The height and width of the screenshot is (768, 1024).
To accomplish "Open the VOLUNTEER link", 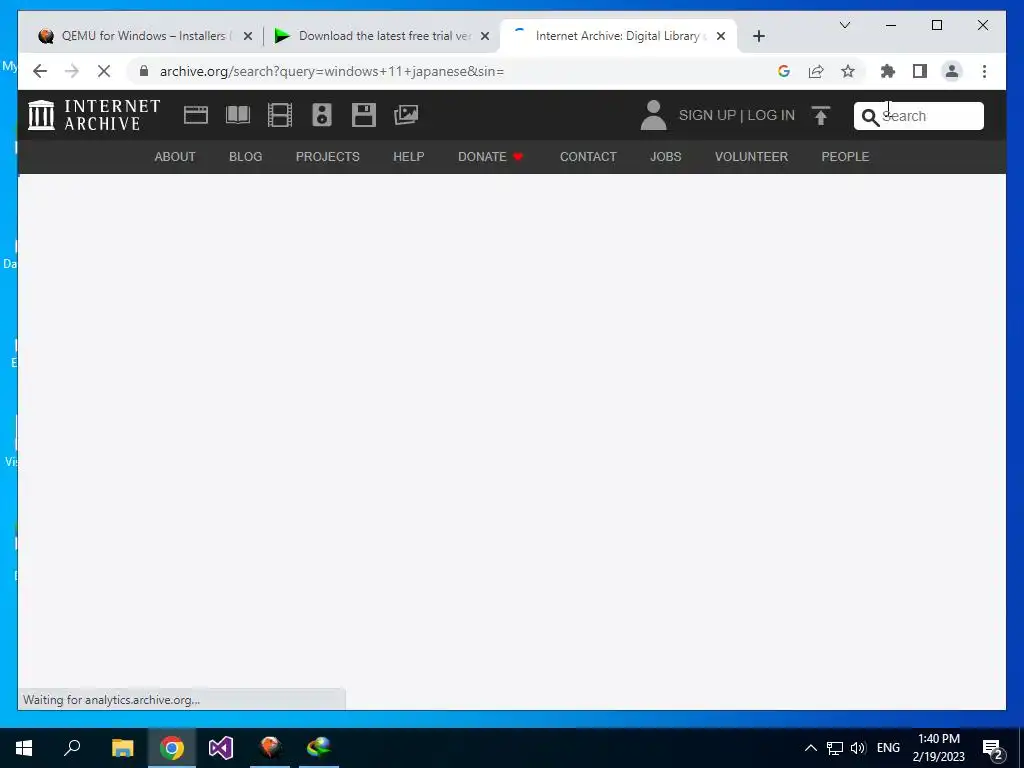I will (752, 157).
